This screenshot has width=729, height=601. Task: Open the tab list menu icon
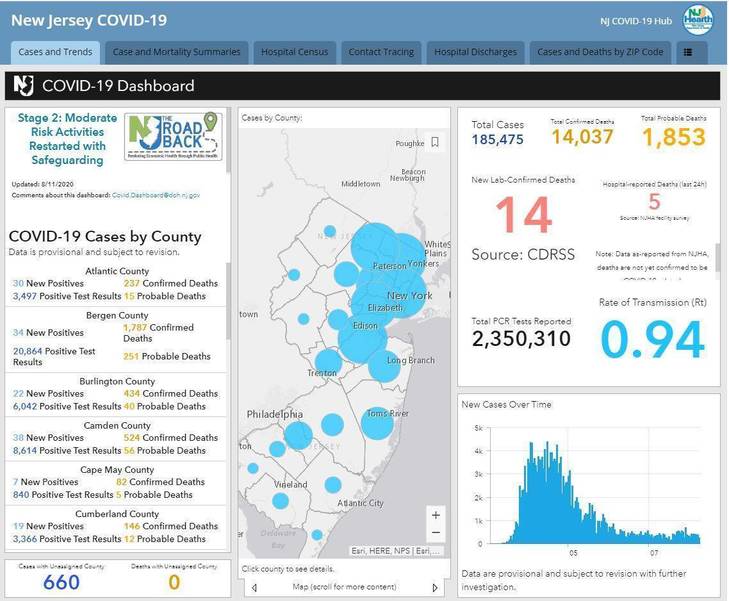[x=688, y=52]
